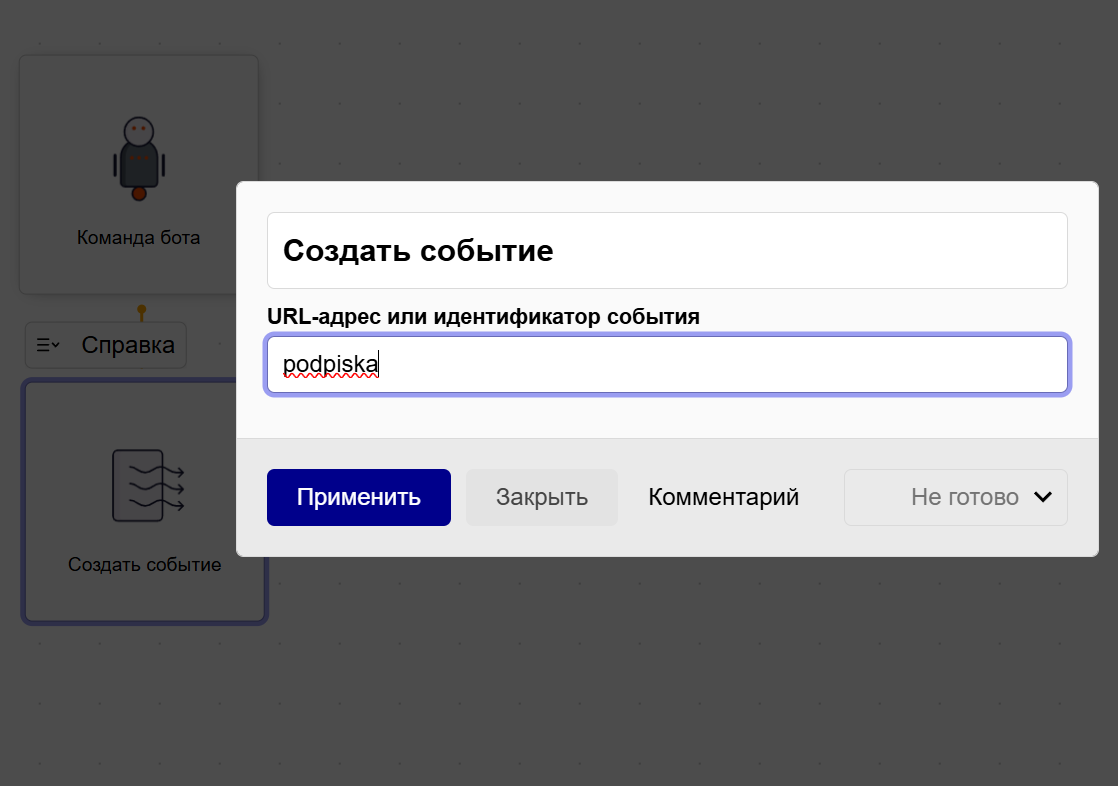Click the URL-адрес или идентификатор события label
The image size is (1118, 786).
coord(483,316)
